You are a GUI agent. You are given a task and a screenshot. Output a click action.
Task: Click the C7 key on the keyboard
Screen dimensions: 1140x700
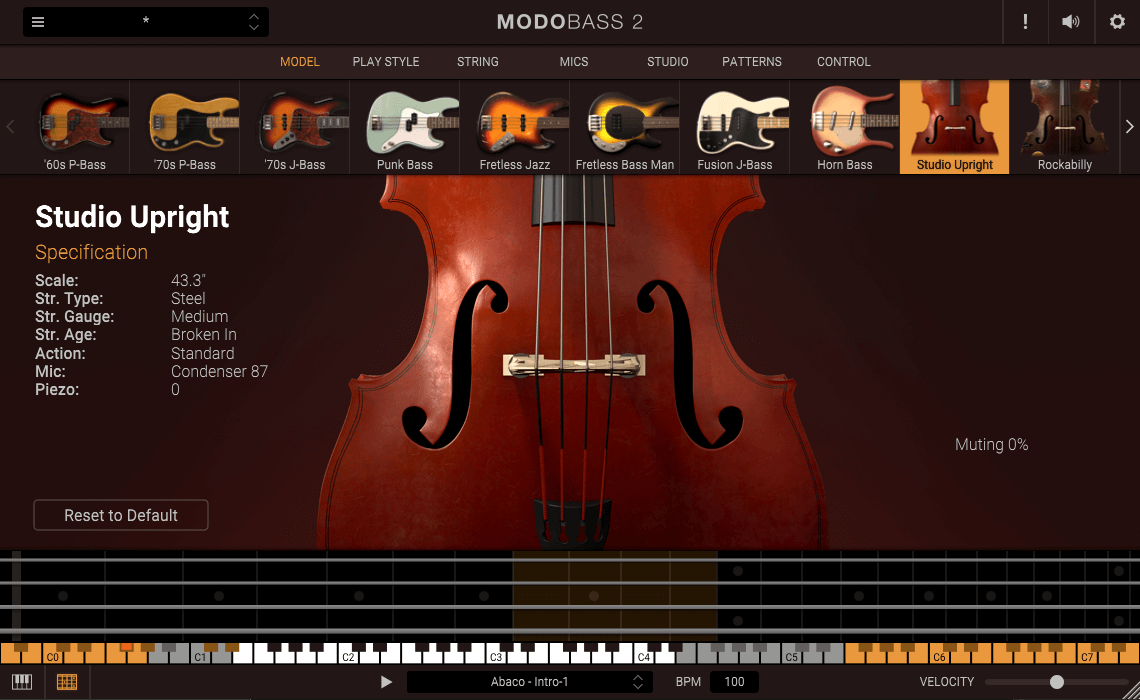point(1087,657)
